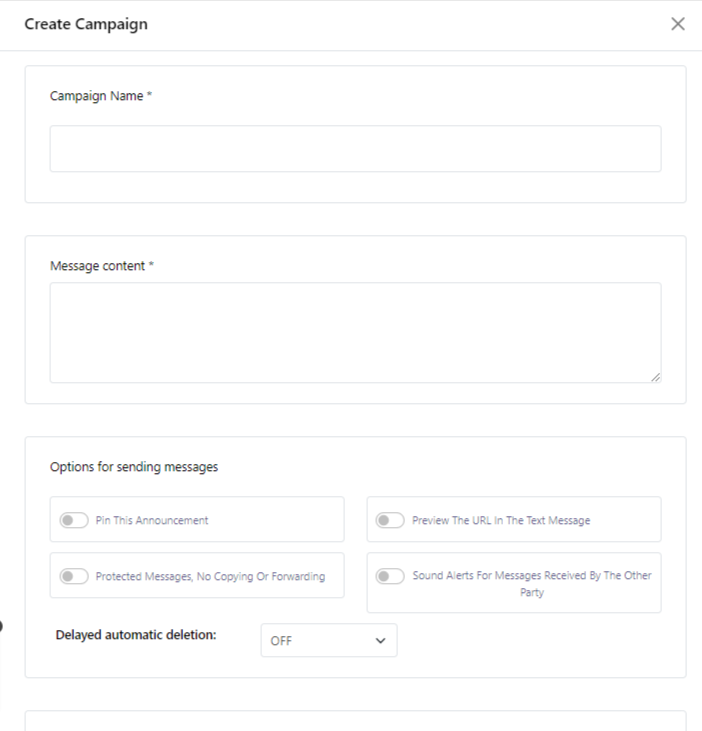Open the Delayed automatic deletion dropdown
Image resolution: width=702 pixels, height=731 pixels.
pyautogui.click(x=328, y=641)
